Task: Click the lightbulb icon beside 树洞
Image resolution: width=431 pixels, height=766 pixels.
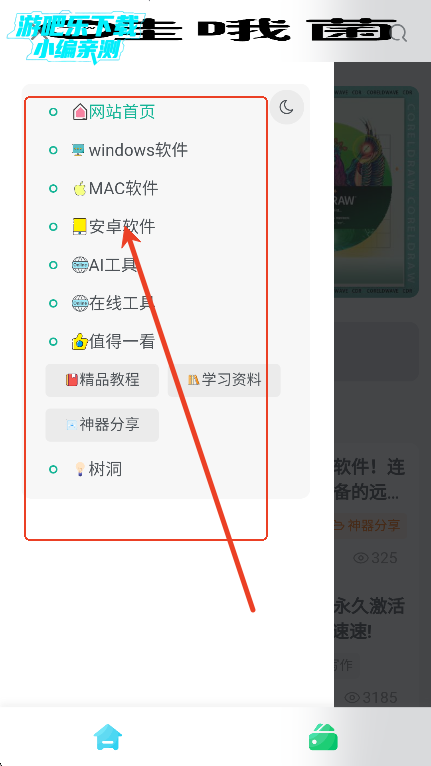Action: pyautogui.click(x=80, y=469)
